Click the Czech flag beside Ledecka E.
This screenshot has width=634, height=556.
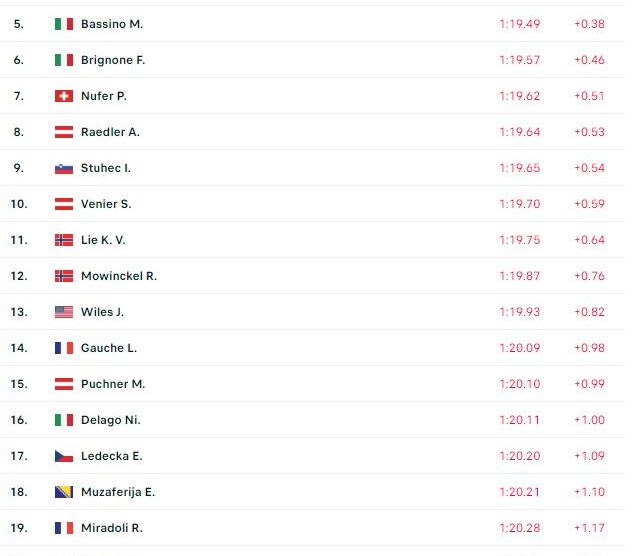tap(64, 456)
